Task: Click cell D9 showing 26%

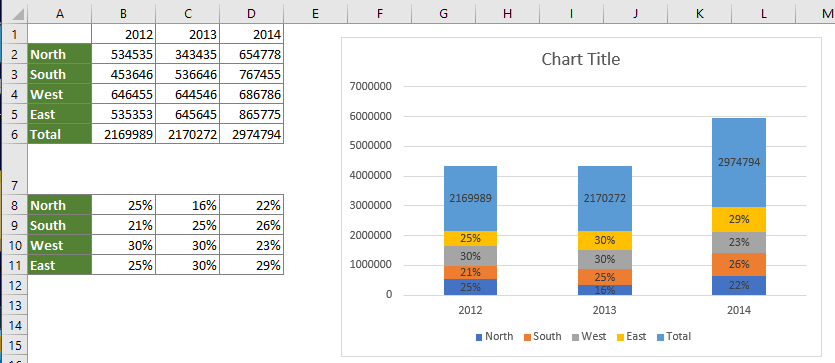Action: pos(251,225)
